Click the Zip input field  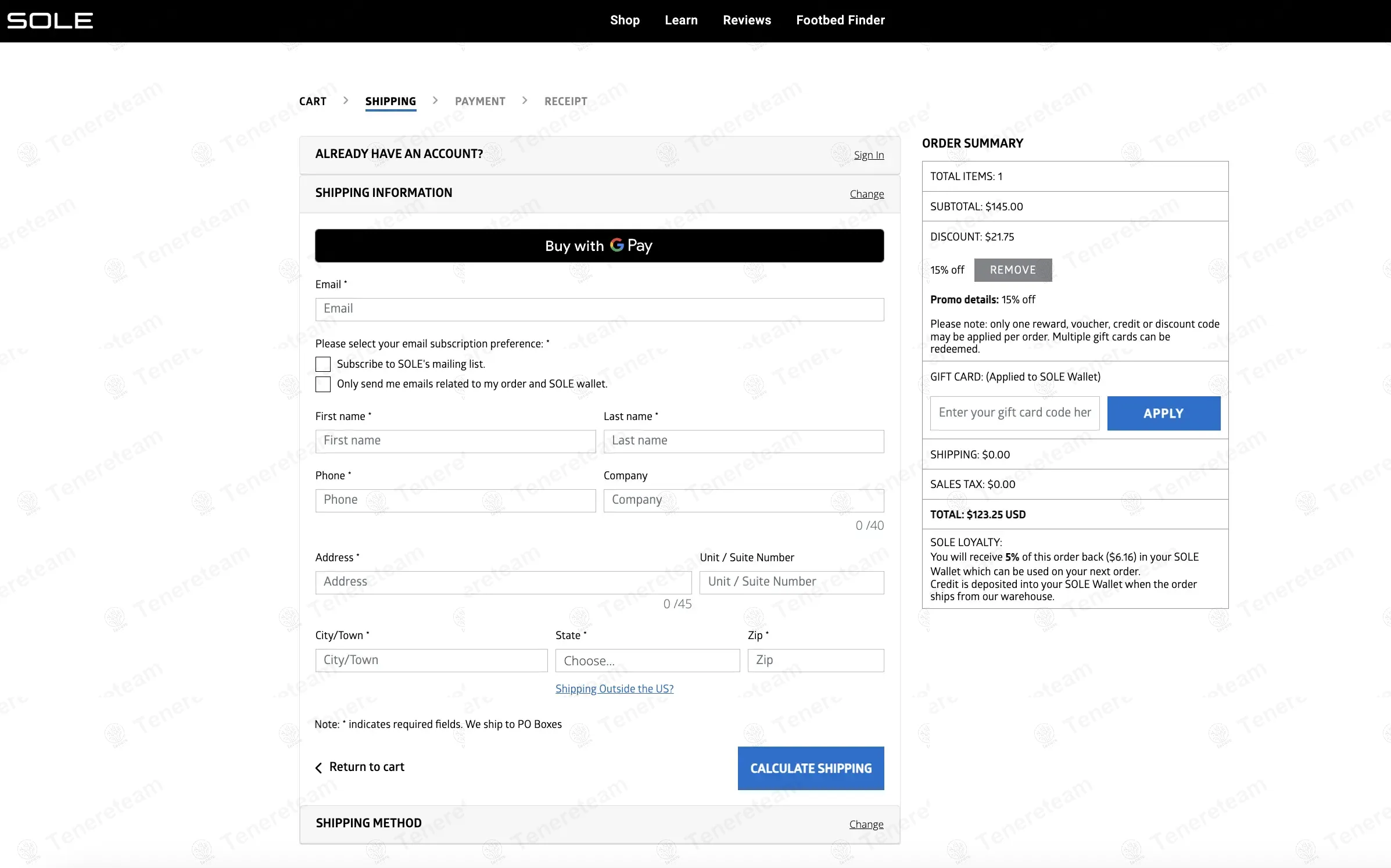[815, 661]
